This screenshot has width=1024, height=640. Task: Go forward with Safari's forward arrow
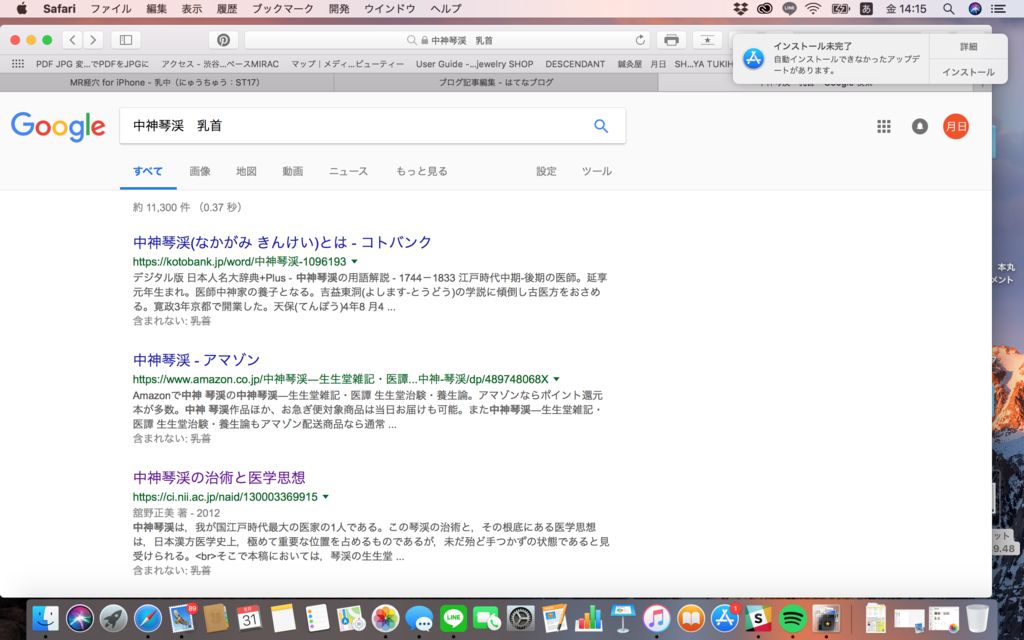pyautogui.click(x=93, y=40)
